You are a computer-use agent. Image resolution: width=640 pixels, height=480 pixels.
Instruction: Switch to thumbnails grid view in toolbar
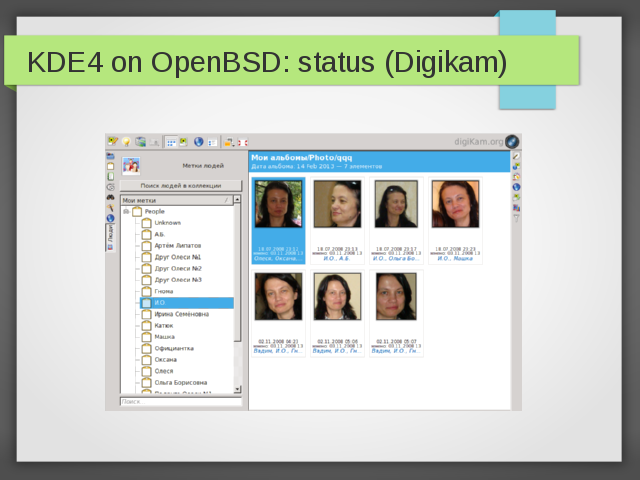pyautogui.click(x=171, y=142)
